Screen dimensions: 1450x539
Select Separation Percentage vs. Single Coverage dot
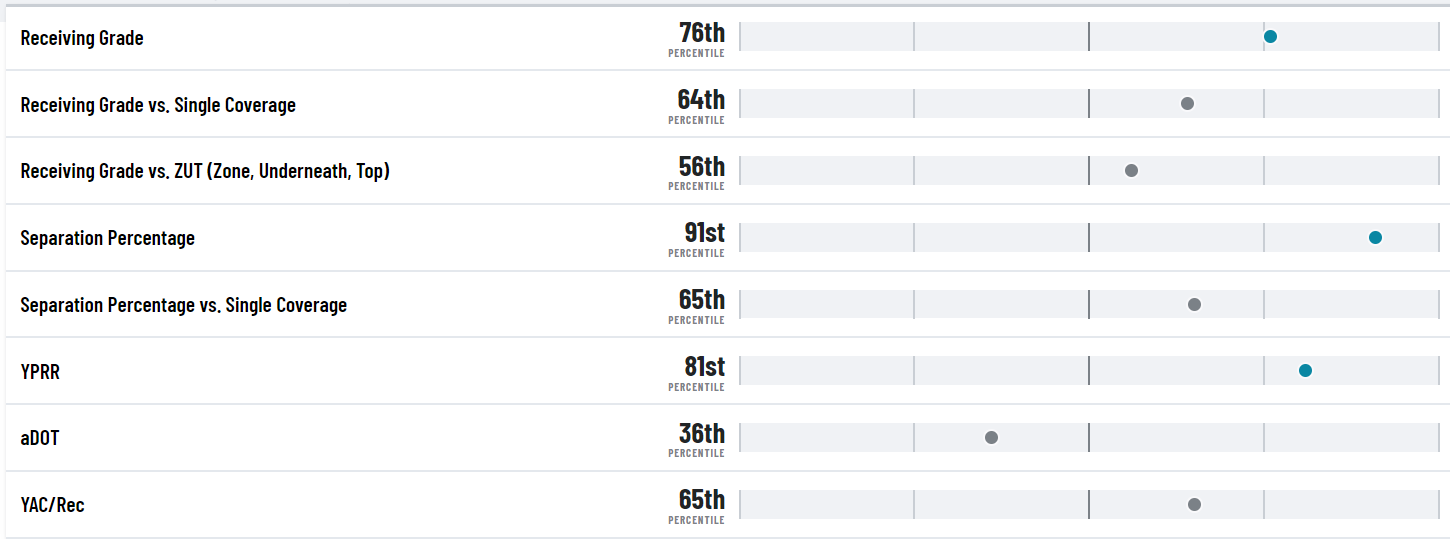click(1194, 304)
